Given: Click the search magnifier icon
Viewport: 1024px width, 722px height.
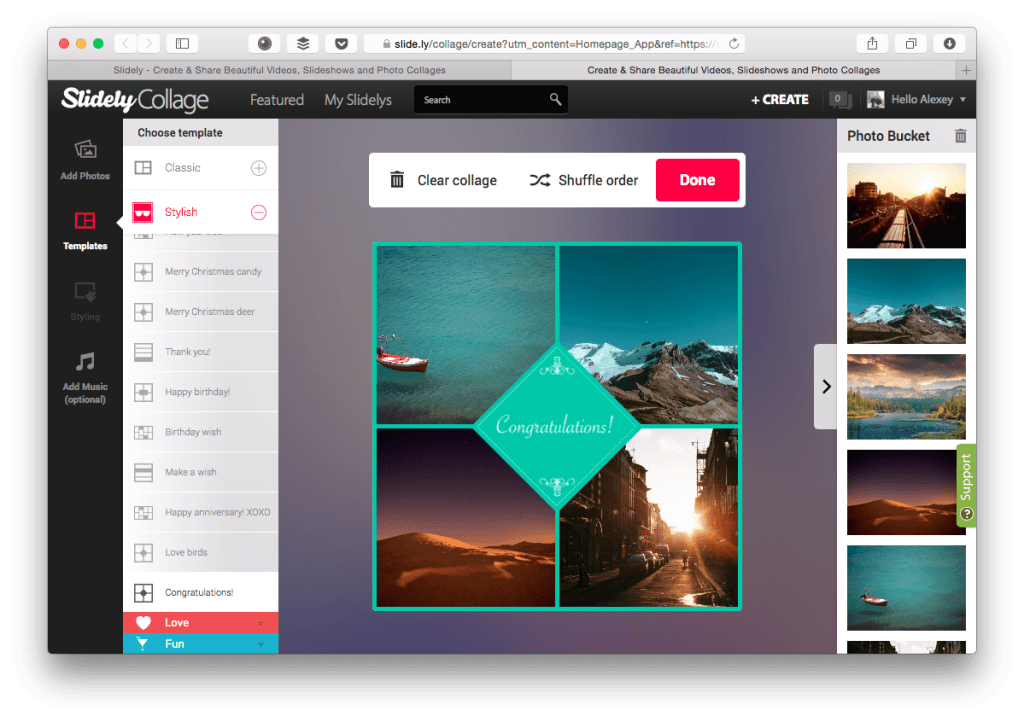Looking at the screenshot, I should [x=555, y=100].
